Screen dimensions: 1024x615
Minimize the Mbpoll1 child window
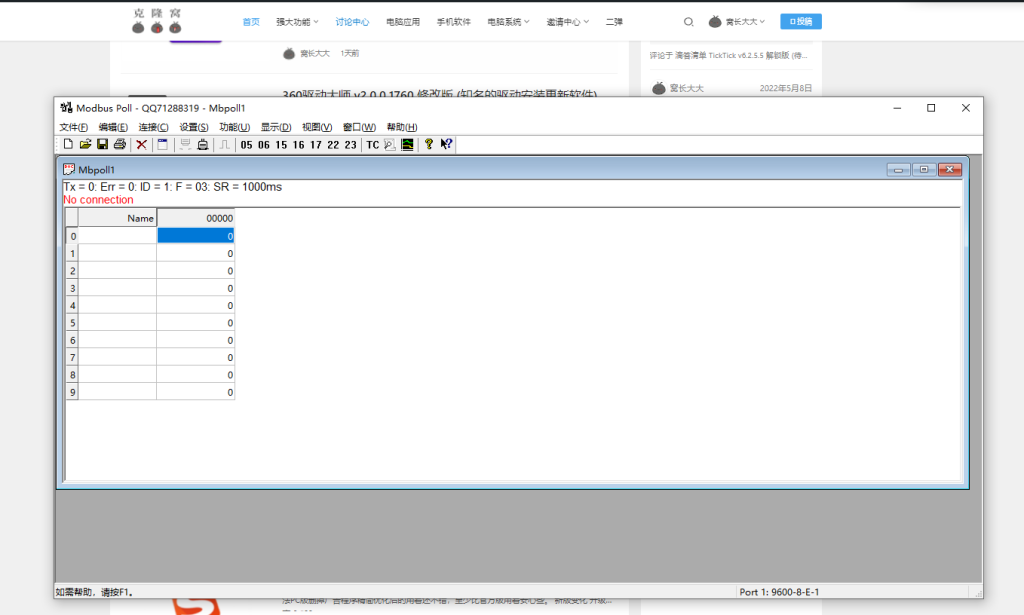(899, 170)
